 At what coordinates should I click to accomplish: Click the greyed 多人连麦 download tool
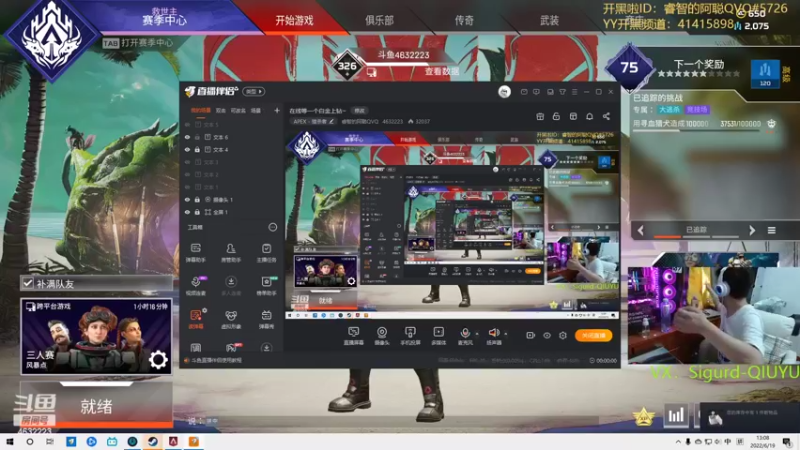(231, 286)
